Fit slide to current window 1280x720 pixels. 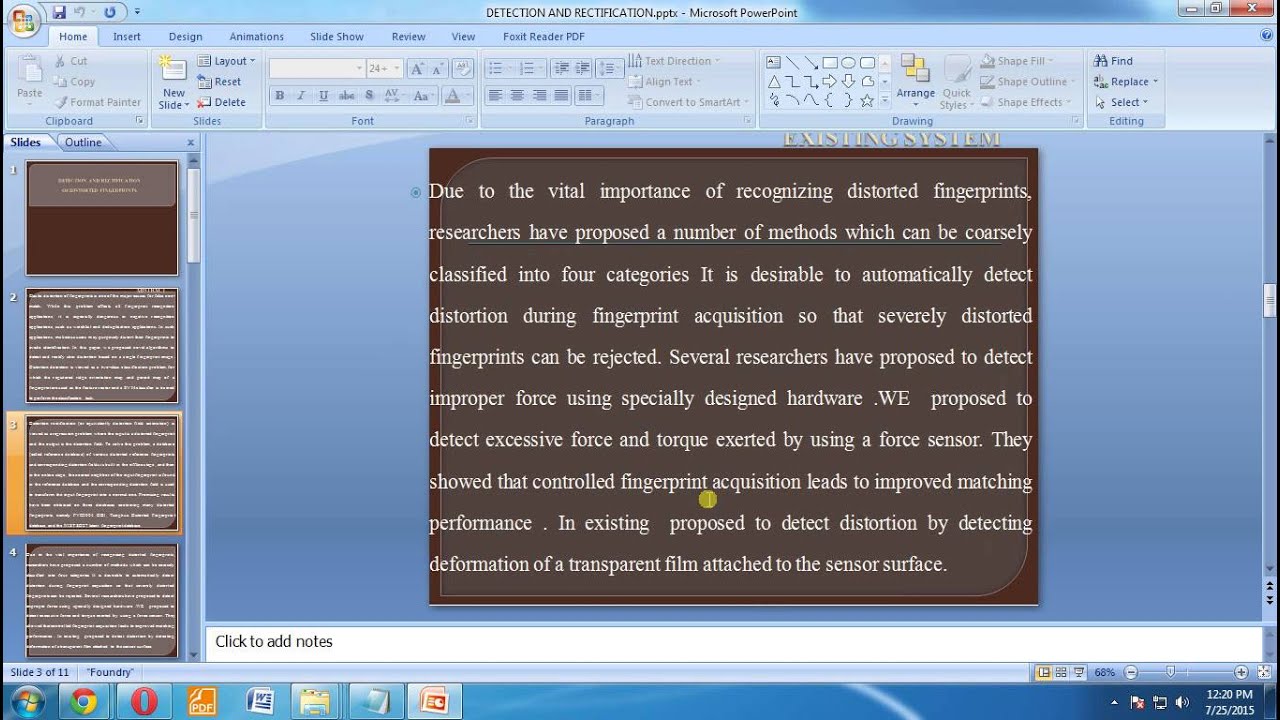[x=1265, y=672]
